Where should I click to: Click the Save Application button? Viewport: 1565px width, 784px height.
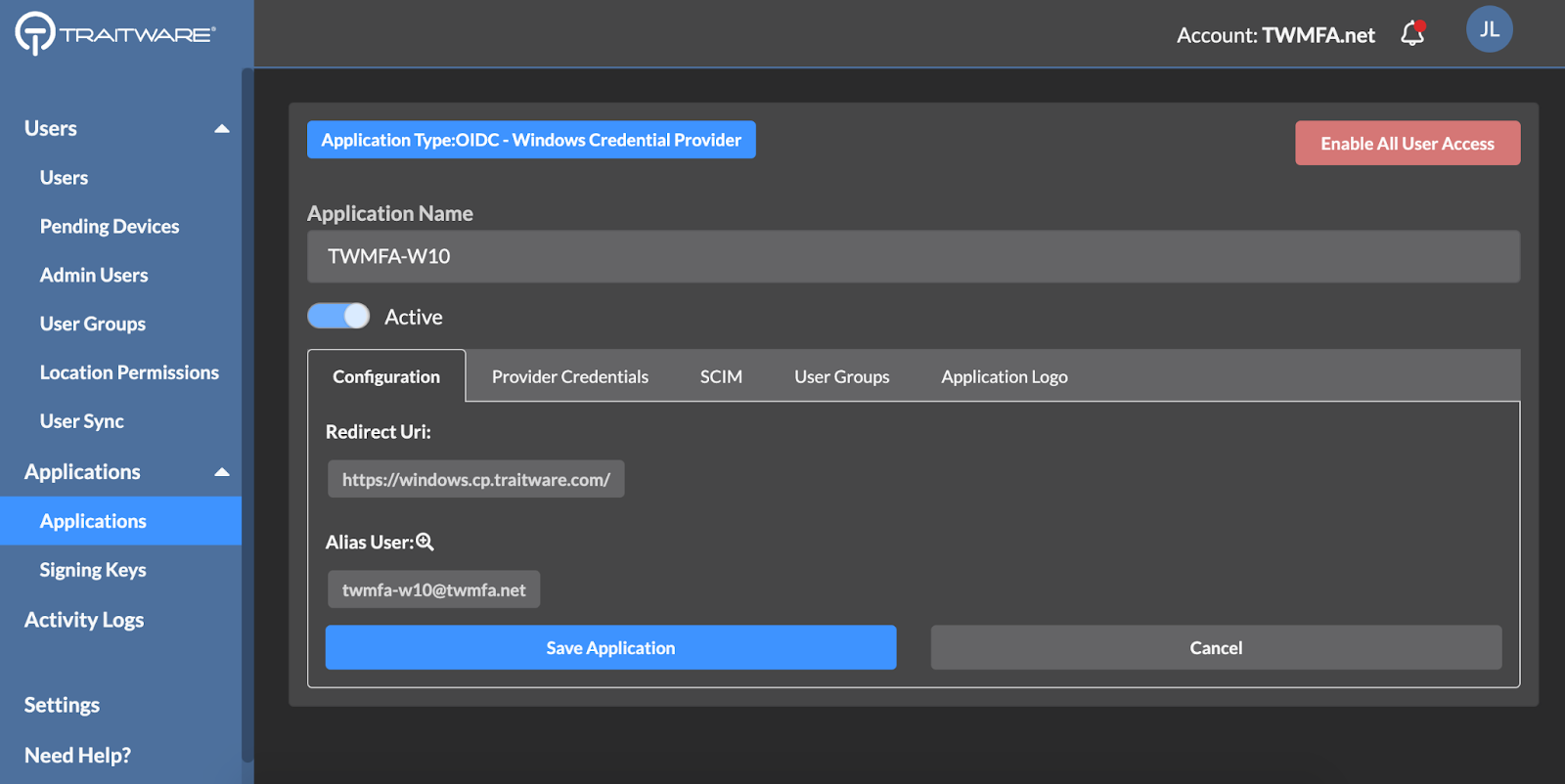click(610, 647)
